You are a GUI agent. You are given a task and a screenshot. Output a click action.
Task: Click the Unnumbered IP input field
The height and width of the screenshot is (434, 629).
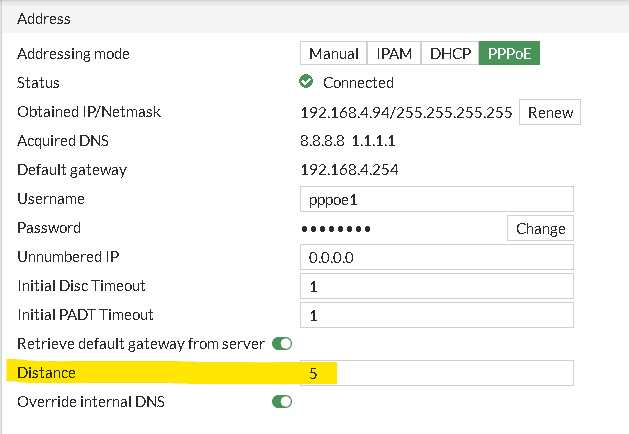coord(437,257)
